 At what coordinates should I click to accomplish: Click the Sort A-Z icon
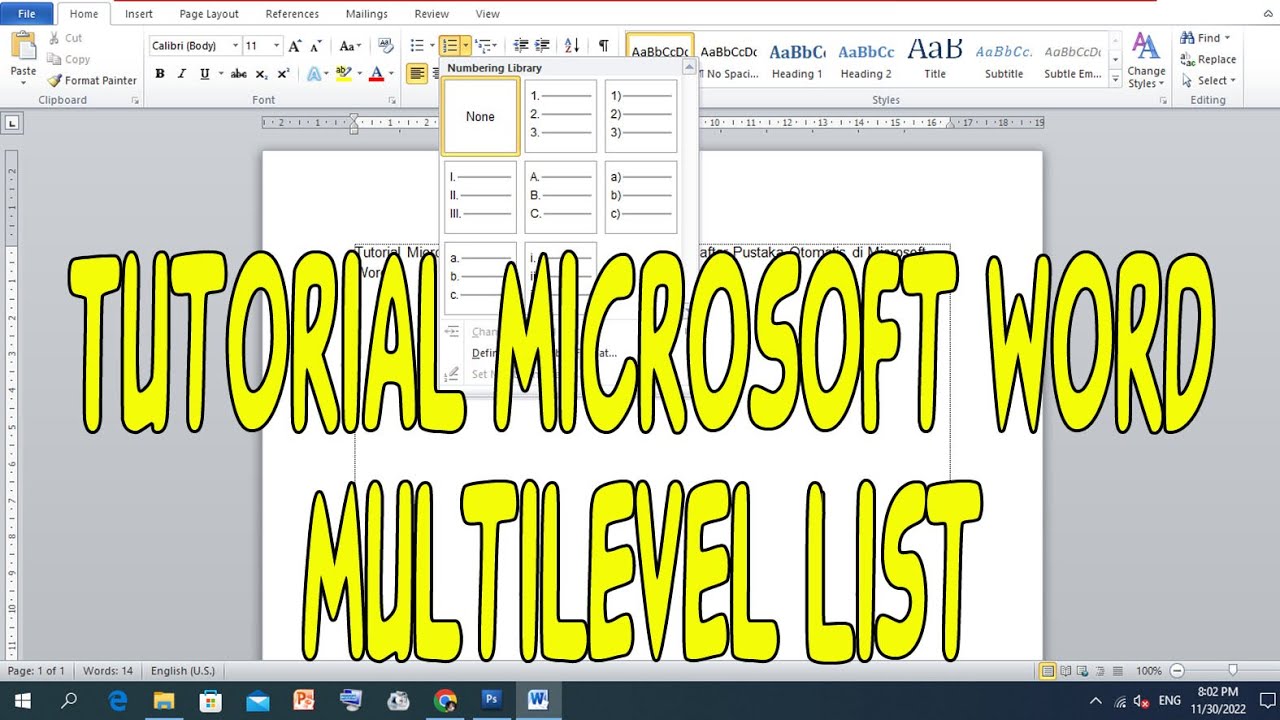tap(572, 46)
